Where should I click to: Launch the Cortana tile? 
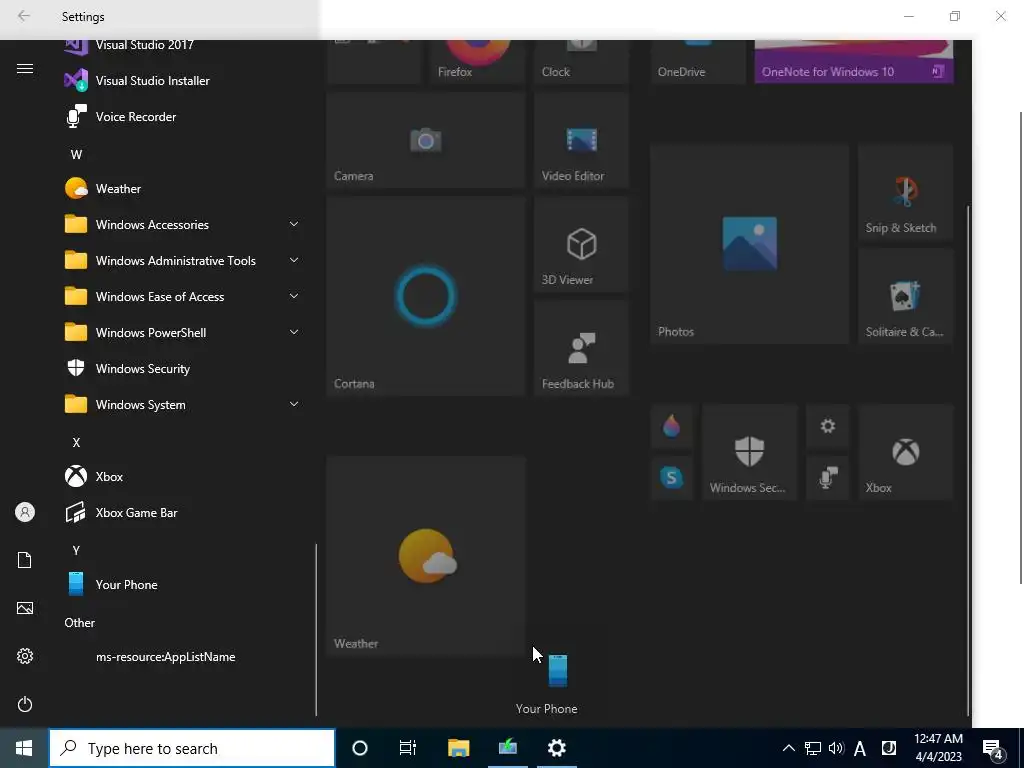pyautogui.click(x=426, y=296)
